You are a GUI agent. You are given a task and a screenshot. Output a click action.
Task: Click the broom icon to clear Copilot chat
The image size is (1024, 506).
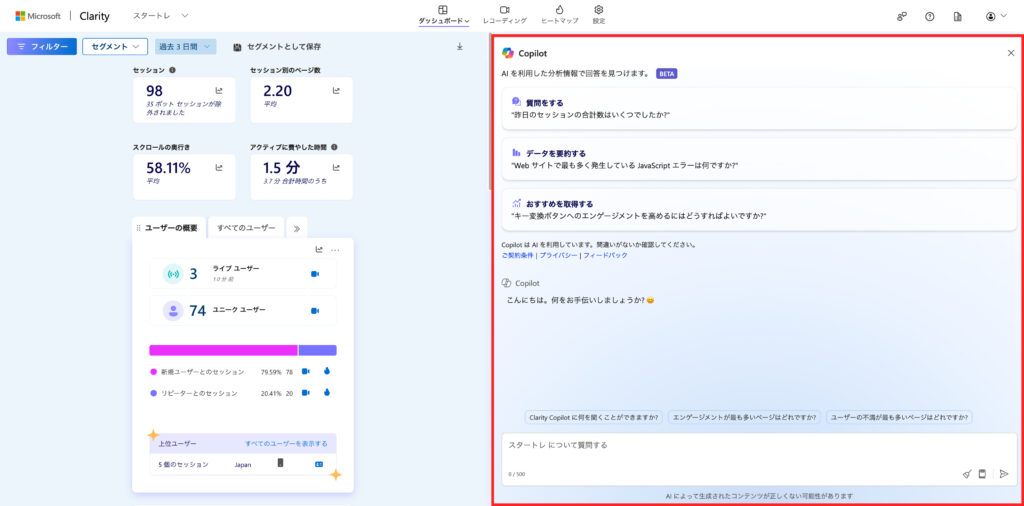click(967, 474)
